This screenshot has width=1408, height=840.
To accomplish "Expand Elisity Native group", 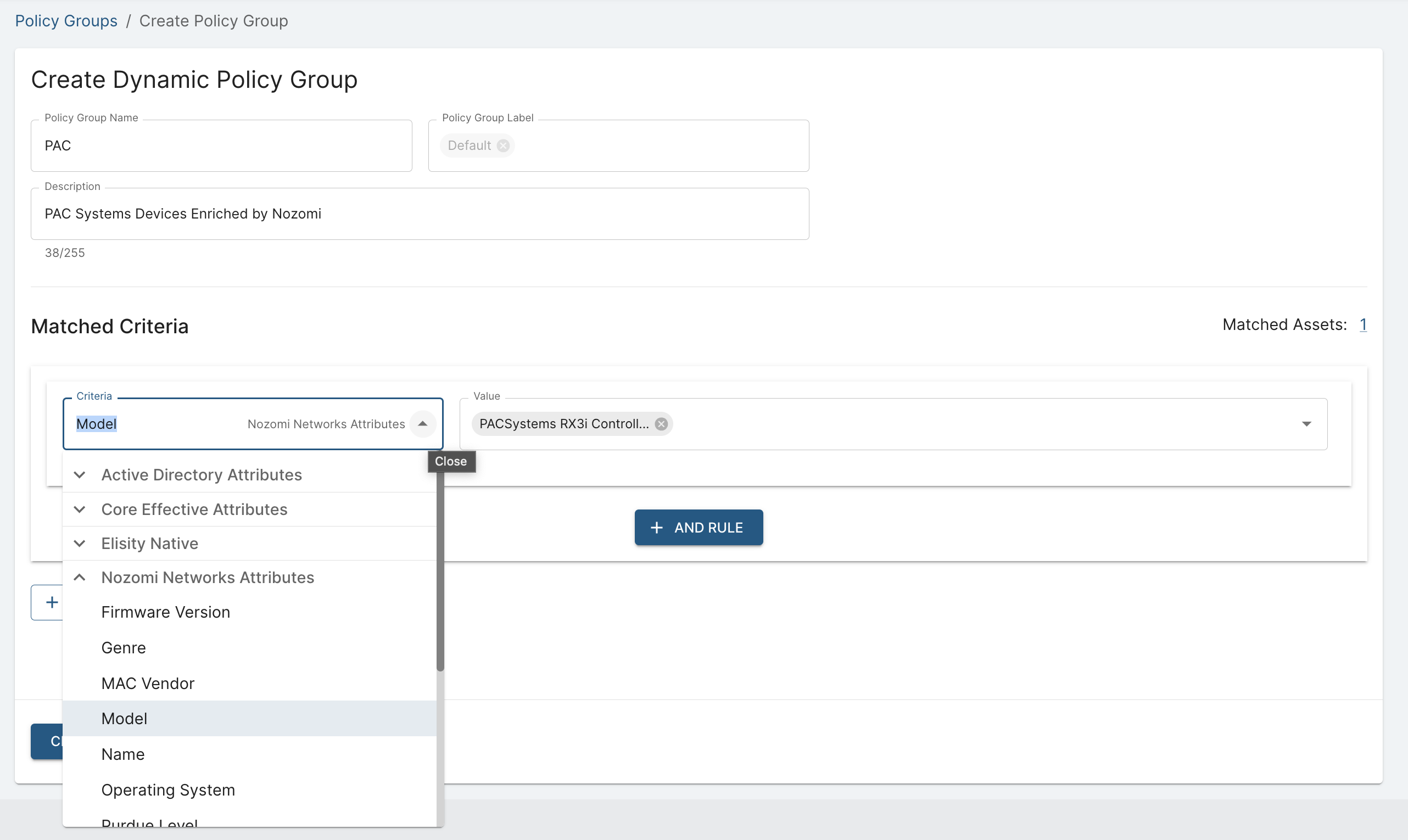I will point(249,544).
